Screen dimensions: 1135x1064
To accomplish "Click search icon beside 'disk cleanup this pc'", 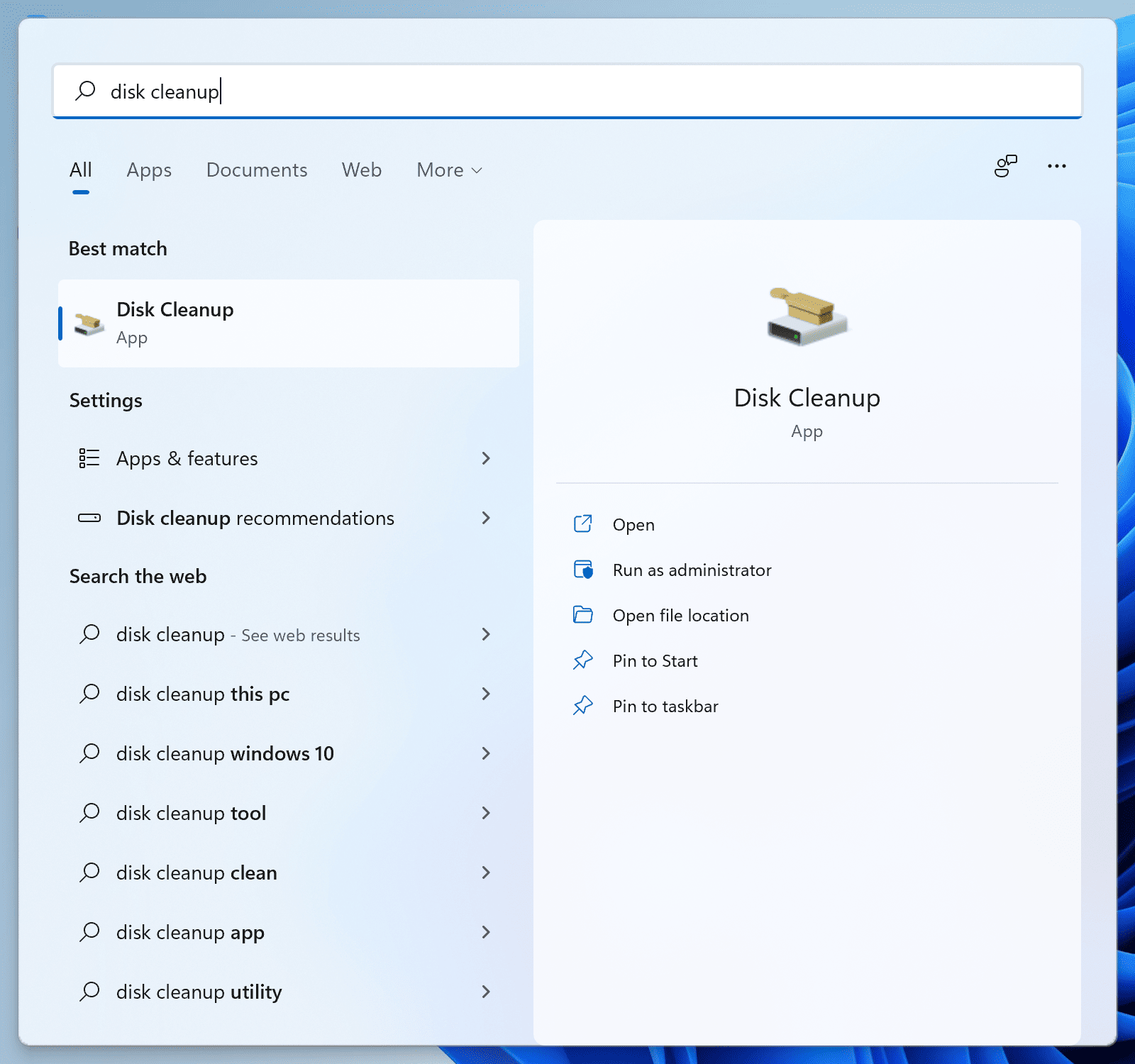I will tap(89, 694).
